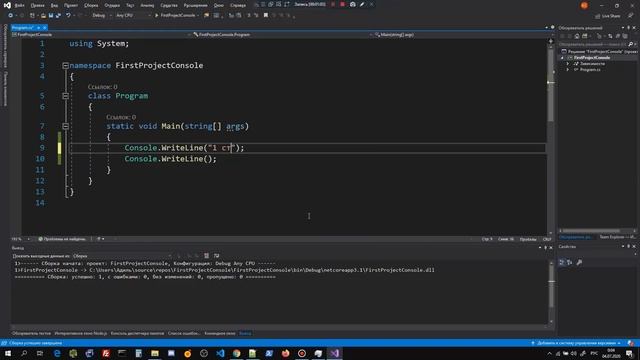640x360 pixels.
Task: Open the FirstProjectConsole project navigation dropdown
Action: coord(101,35)
